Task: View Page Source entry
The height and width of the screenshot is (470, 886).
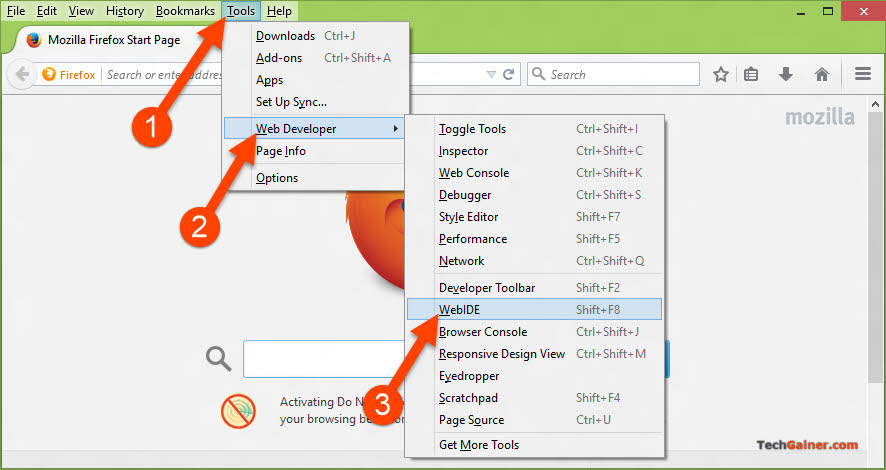Action: (535, 420)
